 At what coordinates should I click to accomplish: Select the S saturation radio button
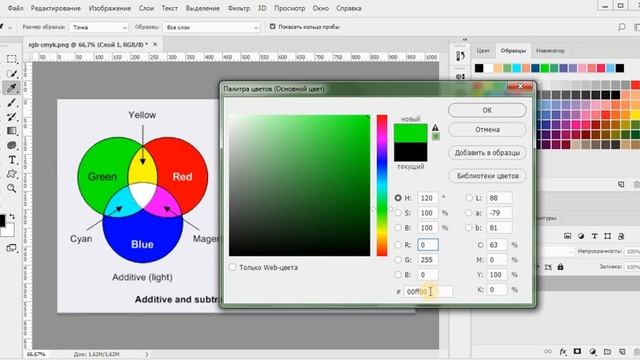(398, 213)
